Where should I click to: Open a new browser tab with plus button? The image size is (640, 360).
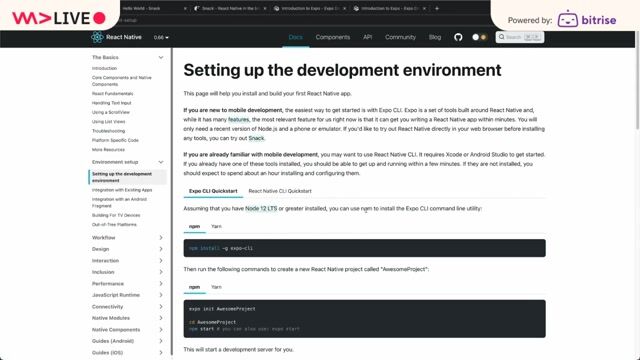click(437, 8)
